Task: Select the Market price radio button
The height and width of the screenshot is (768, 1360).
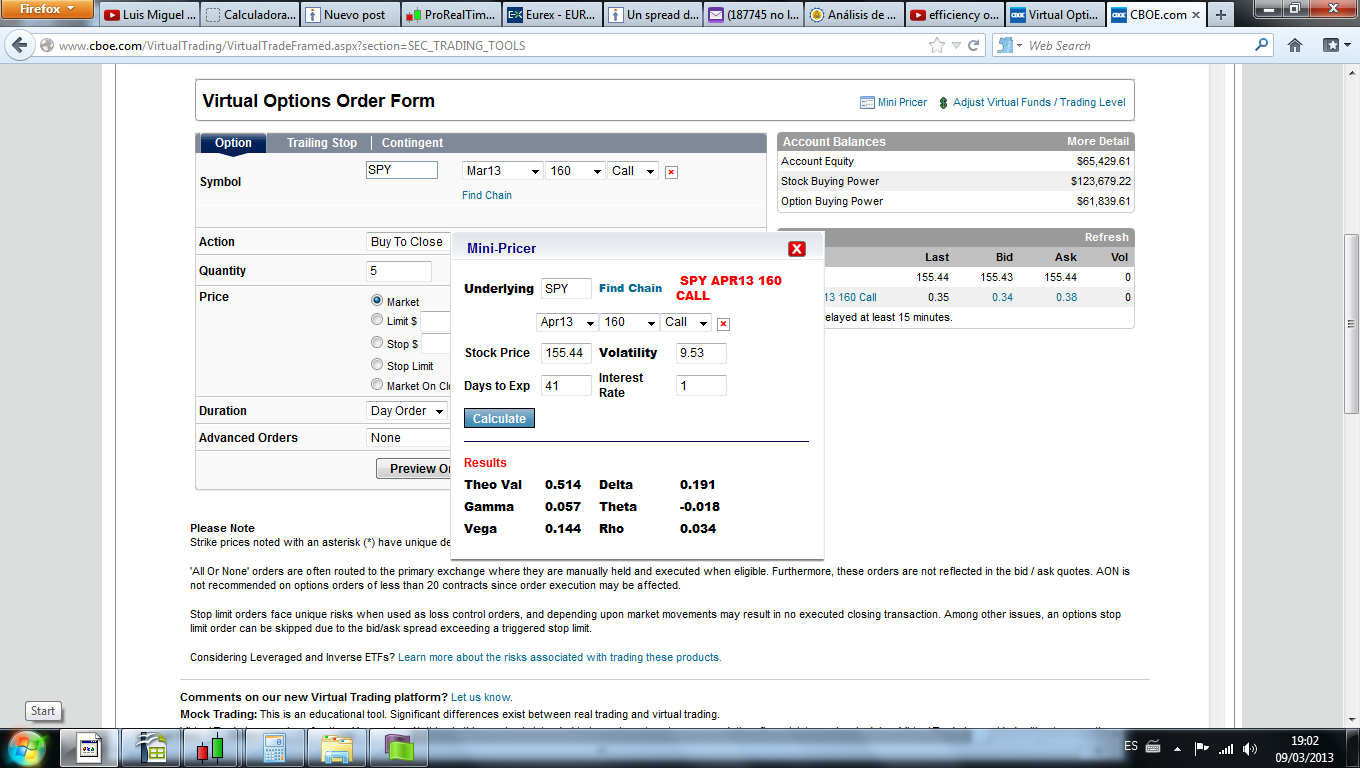Action: tap(377, 300)
